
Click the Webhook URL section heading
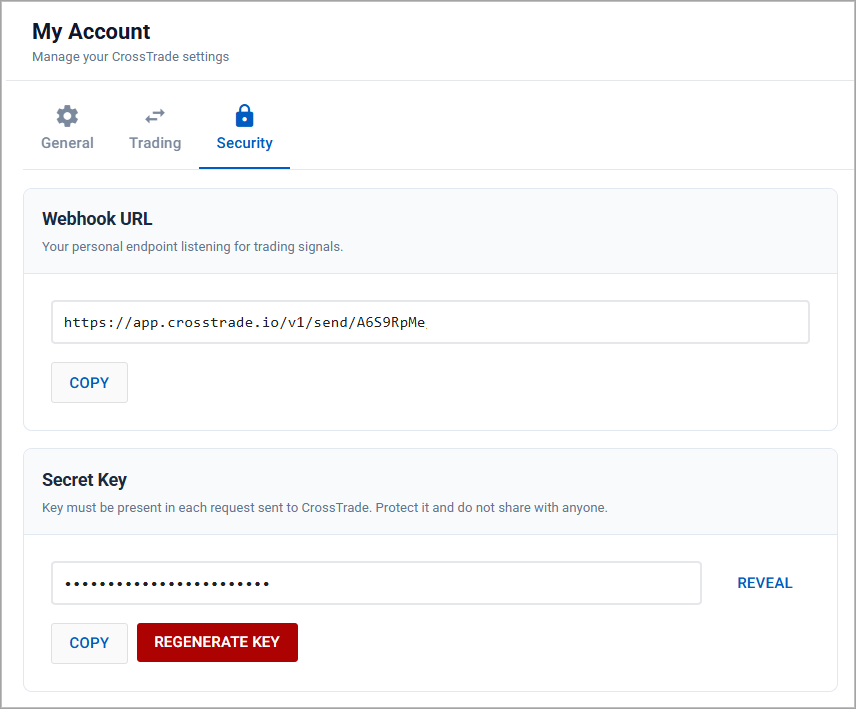(97, 219)
